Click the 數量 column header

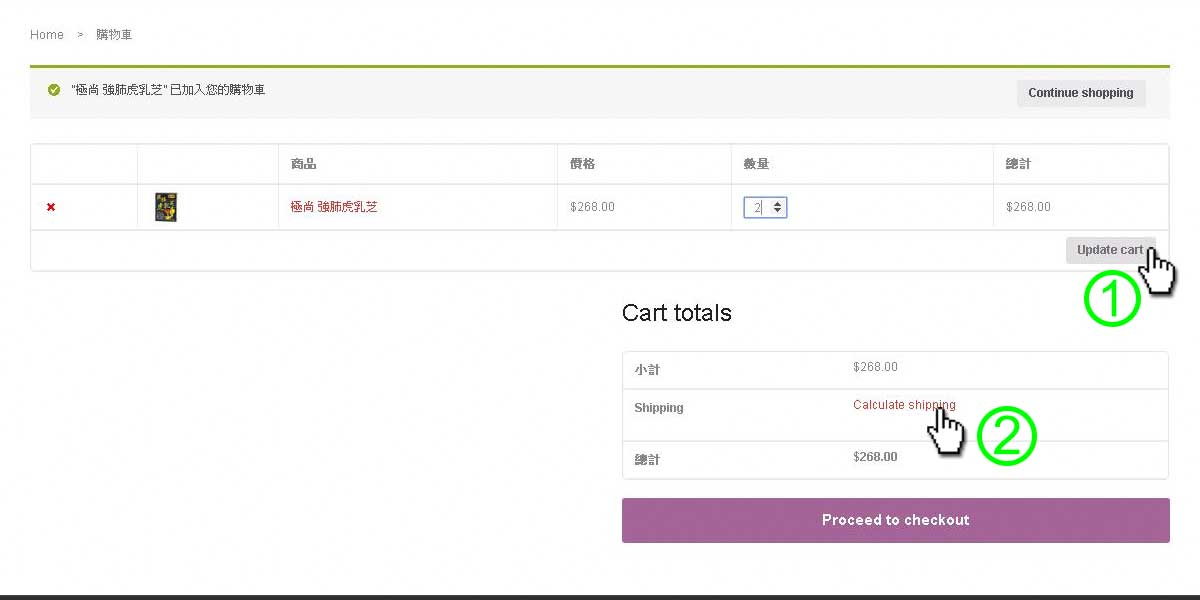point(756,164)
